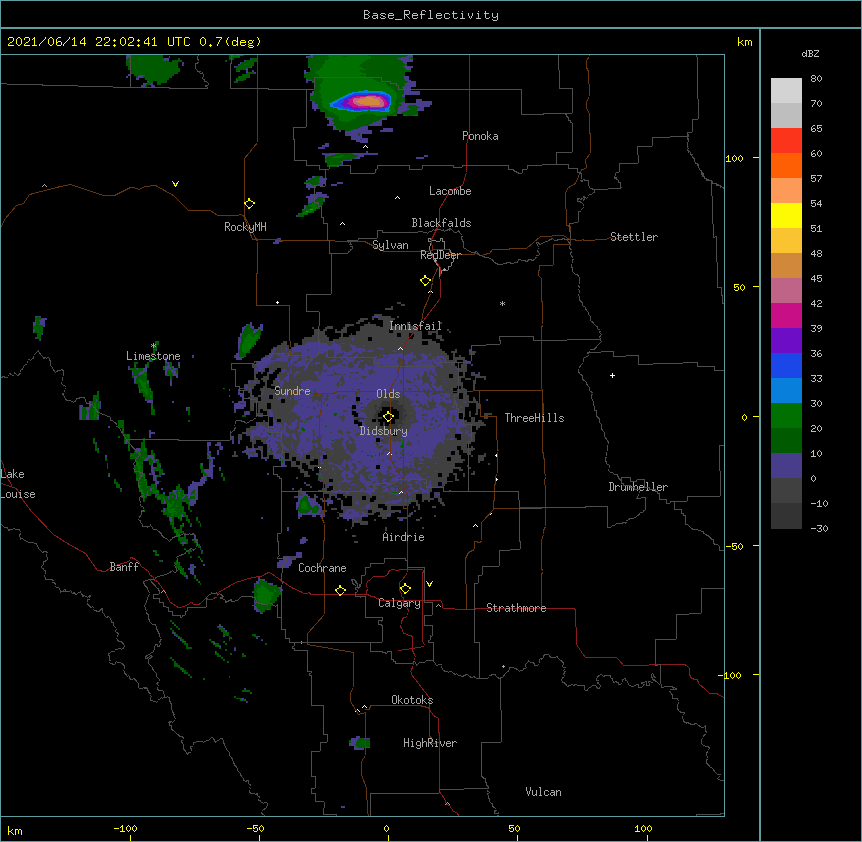862x842 pixels.
Task: Pick the magenta 39-42 dBZ legend swatch
Action: (786, 316)
